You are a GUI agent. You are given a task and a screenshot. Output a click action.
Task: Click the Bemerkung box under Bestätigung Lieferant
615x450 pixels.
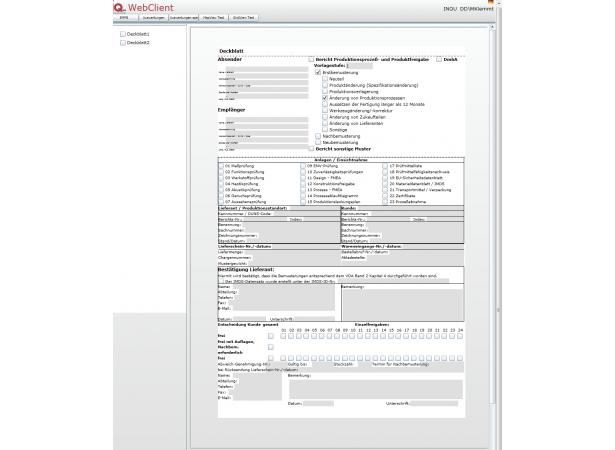click(403, 305)
